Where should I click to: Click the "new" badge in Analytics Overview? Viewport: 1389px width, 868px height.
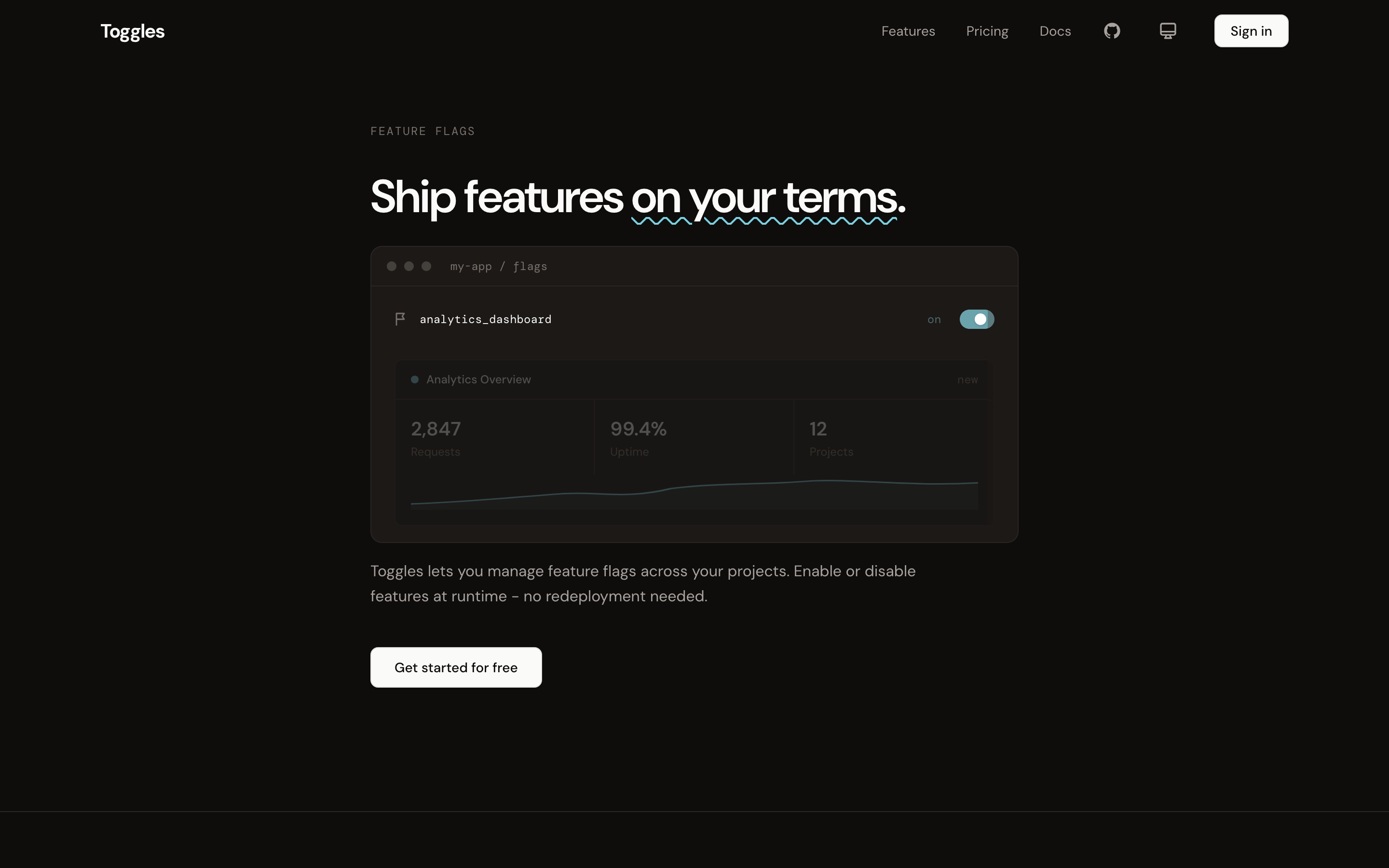967,380
